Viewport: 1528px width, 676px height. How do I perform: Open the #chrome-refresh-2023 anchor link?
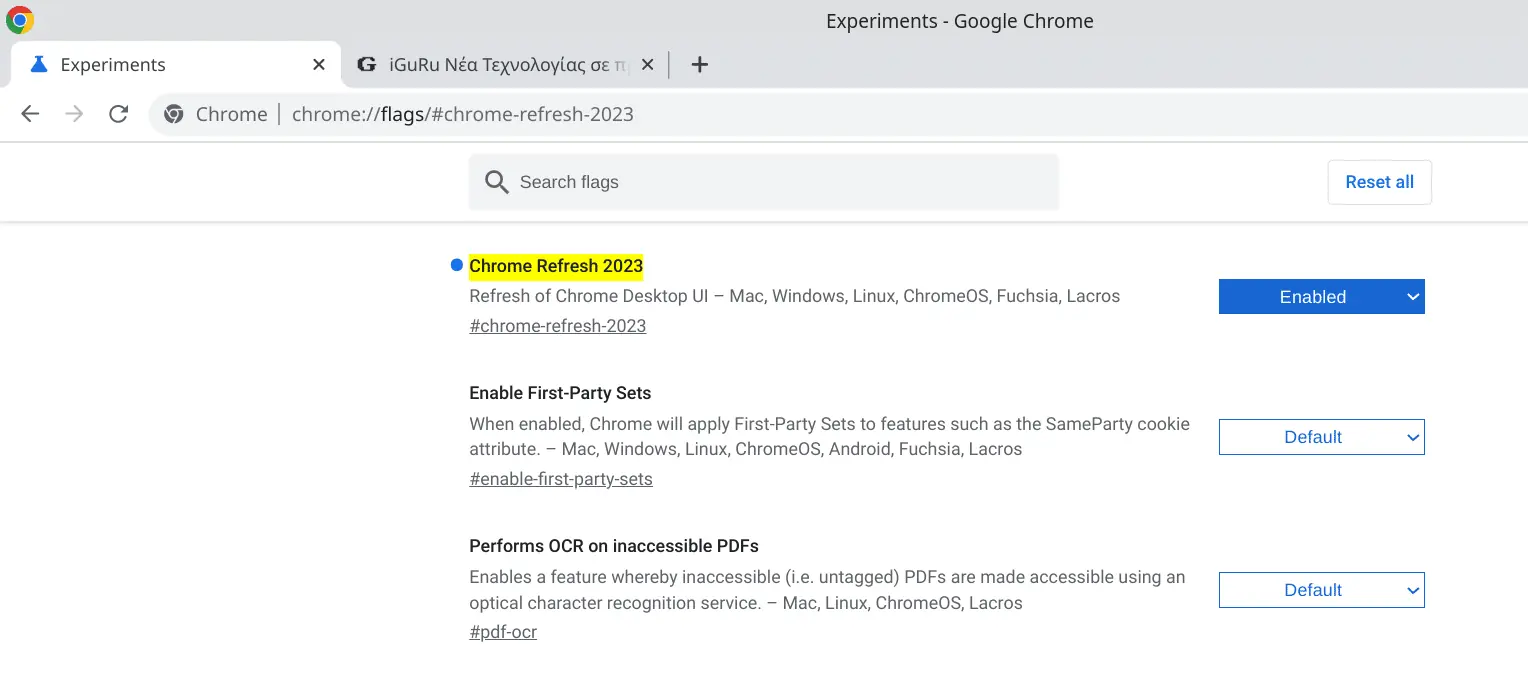tap(558, 326)
